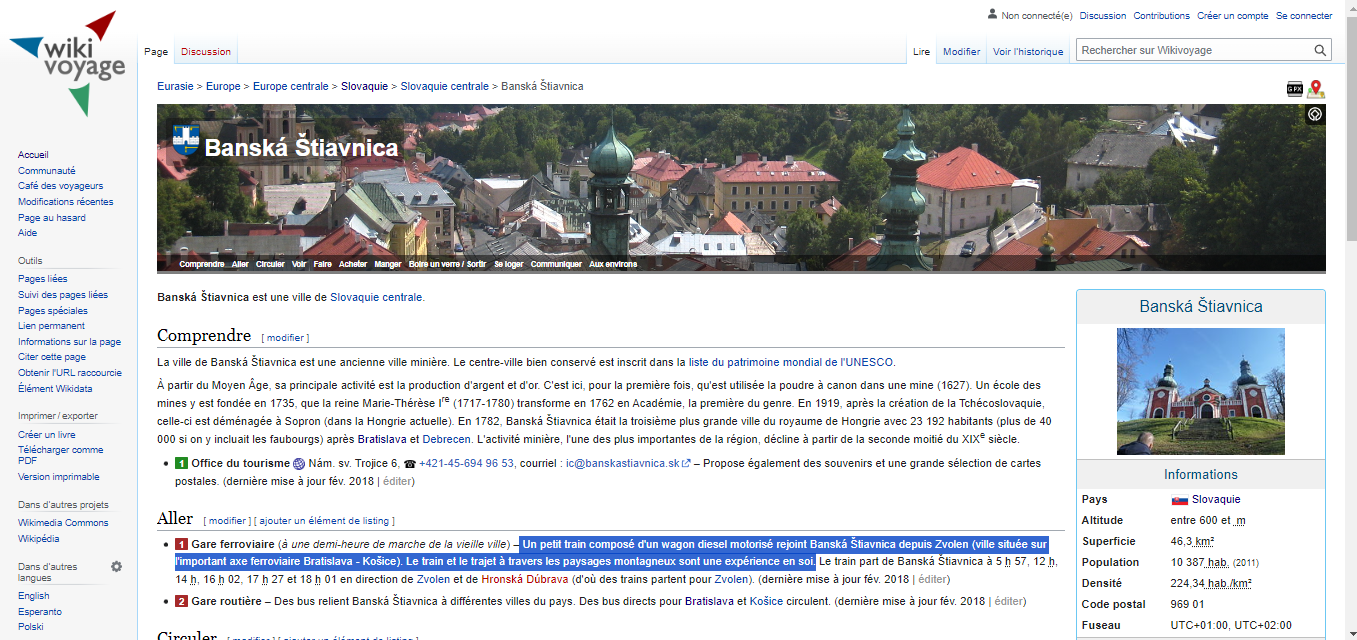Screen dimensions: 1357x640
Task: Click the Wikivoyage logo
Action: click(68, 62)
